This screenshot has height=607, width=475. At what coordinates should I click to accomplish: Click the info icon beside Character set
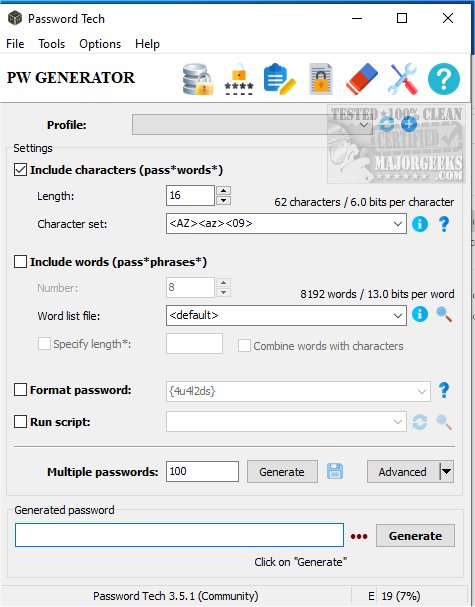(x=420, y=224)
